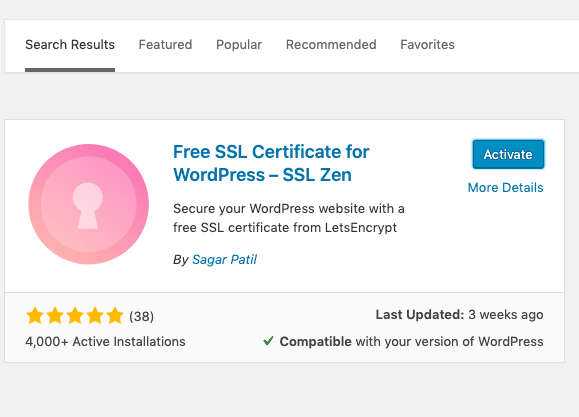Screen dimensions: 579x417
Task: Show the Favorites tab
Action: pyautogui.click(x=427, y=45)
